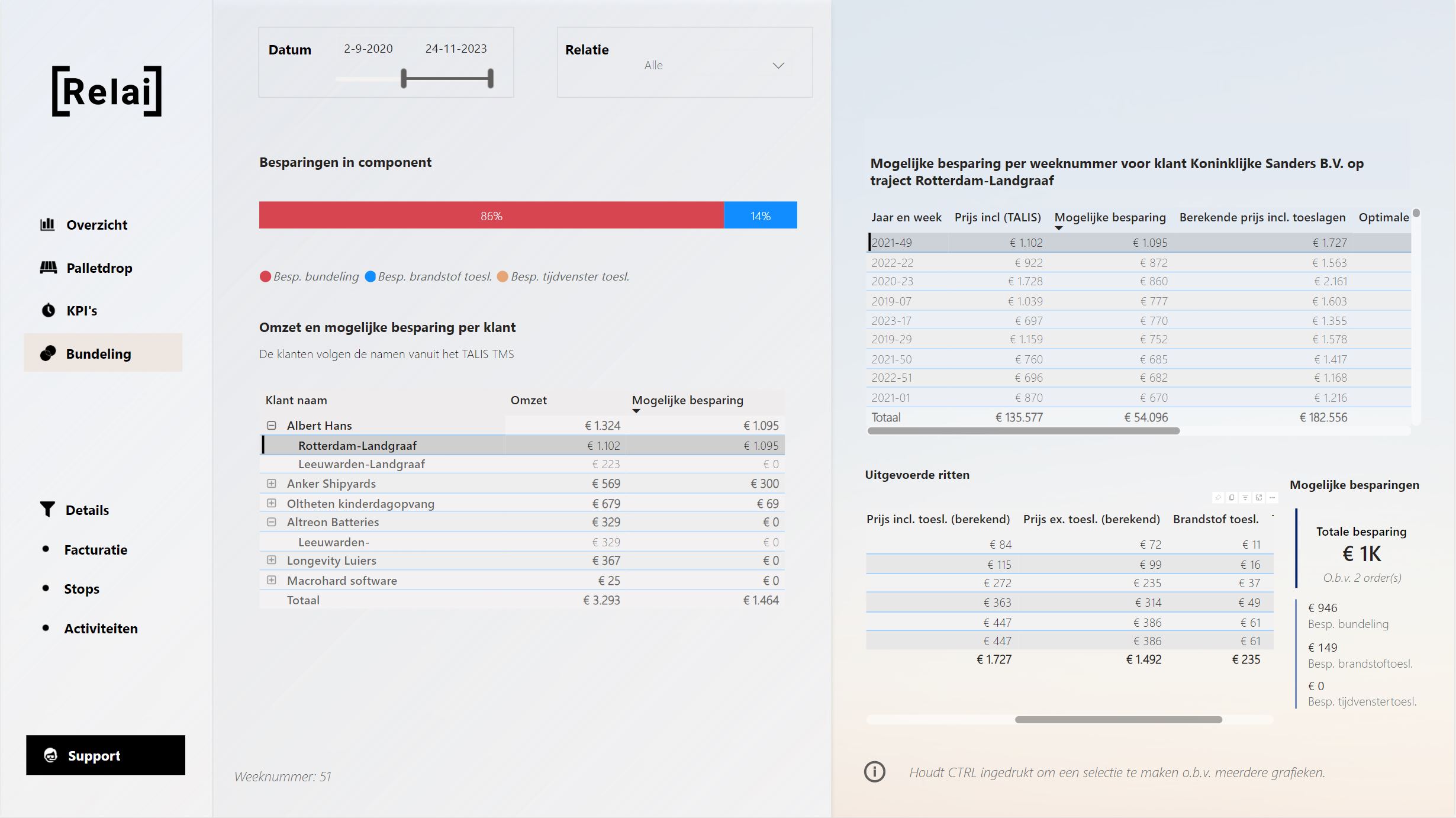Click the copy visual icon in the table header
The width and height of the screenshot is (1456, 818).
coord(1232,498)
